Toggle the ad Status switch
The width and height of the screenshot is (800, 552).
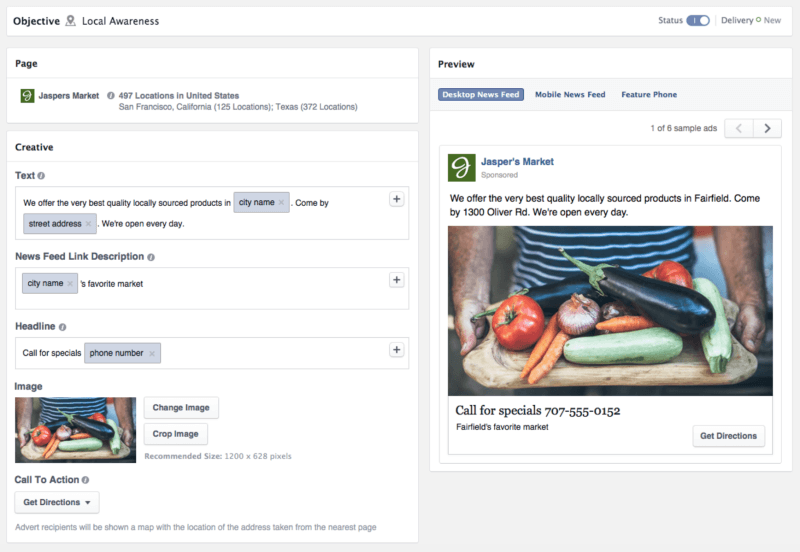coord(697,20)
